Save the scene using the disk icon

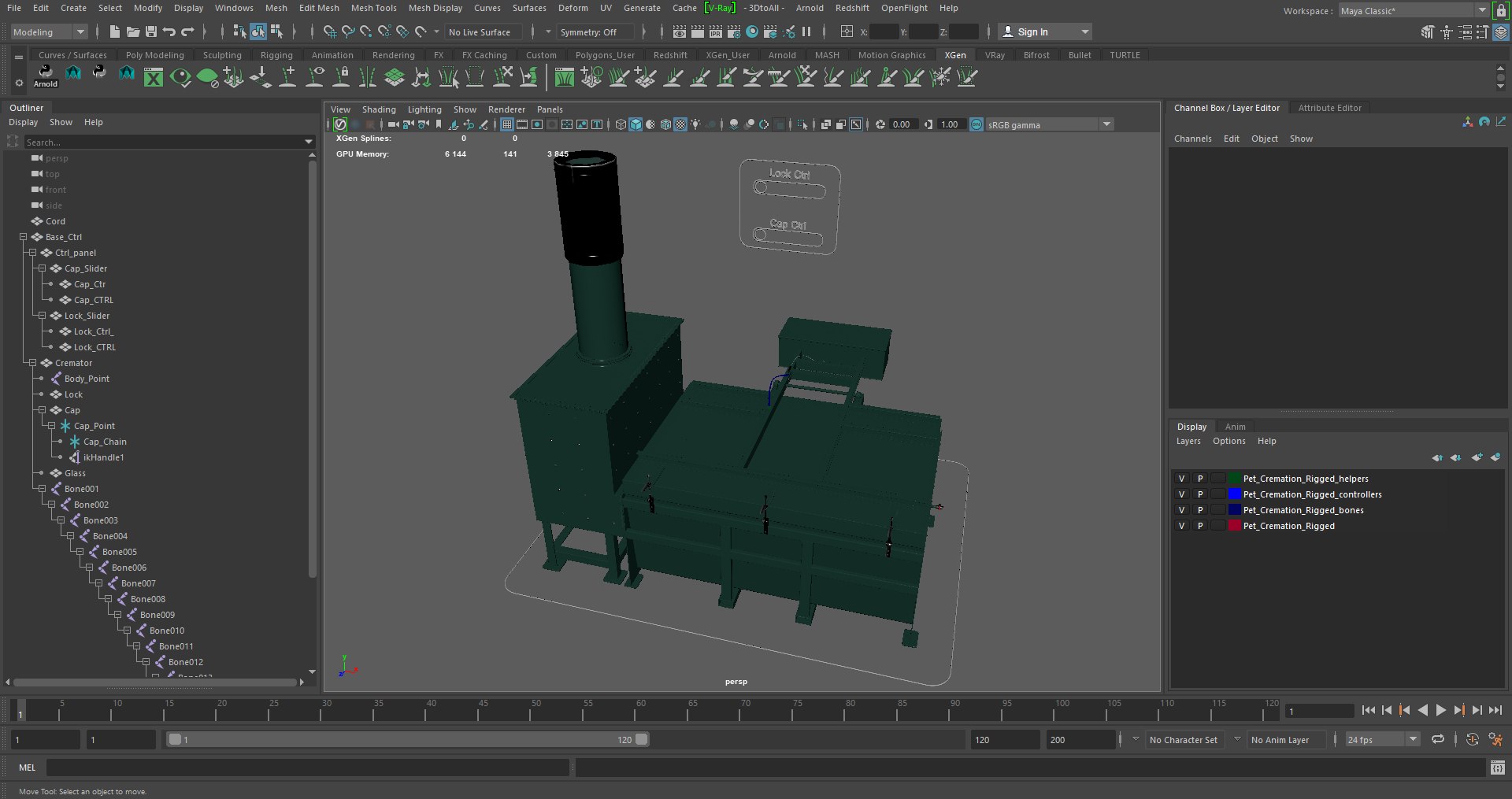point(151,31)
